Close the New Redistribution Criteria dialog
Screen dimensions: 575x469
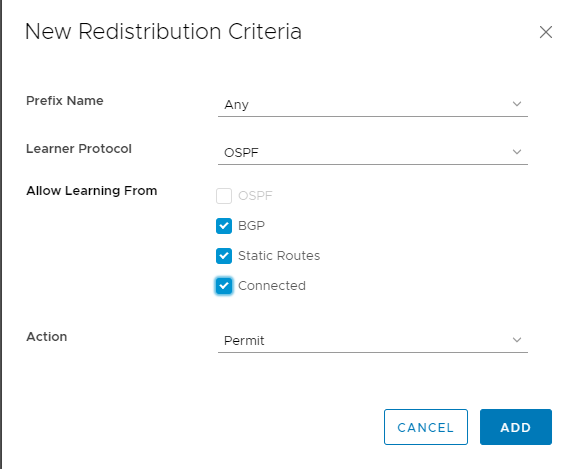tap(546, 32)
